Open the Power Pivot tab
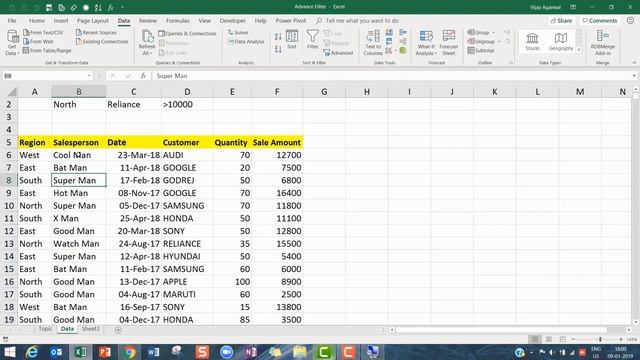The image size is (640, 360). click(x=291, y=20)
